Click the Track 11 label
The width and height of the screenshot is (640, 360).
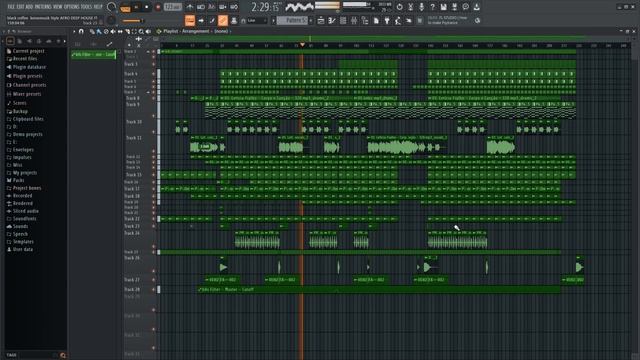[x=133, y=138]
